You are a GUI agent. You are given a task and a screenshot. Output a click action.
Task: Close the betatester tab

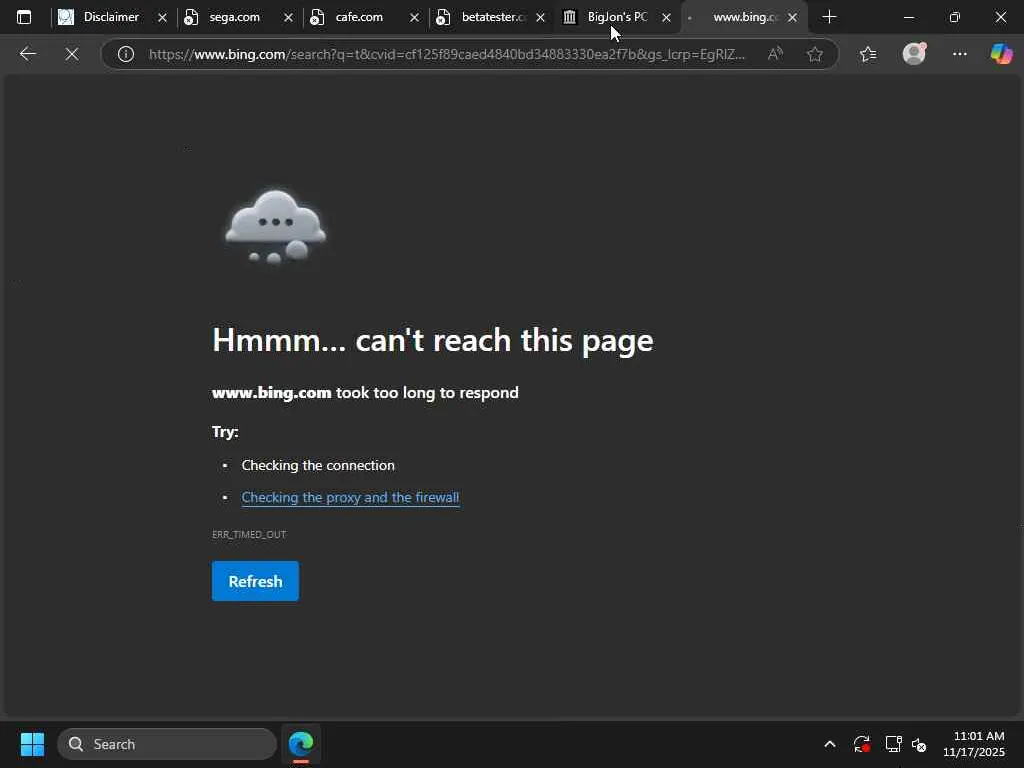coord(540,18)
